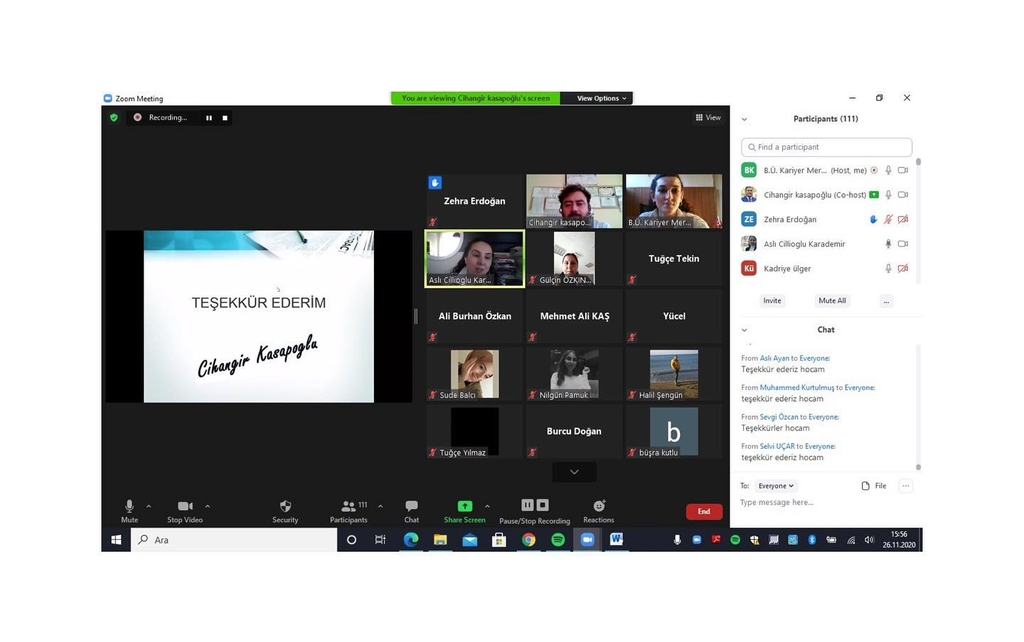Click the Mute All button
Screen dimensions: 1024x642
[x=832, y=300]
